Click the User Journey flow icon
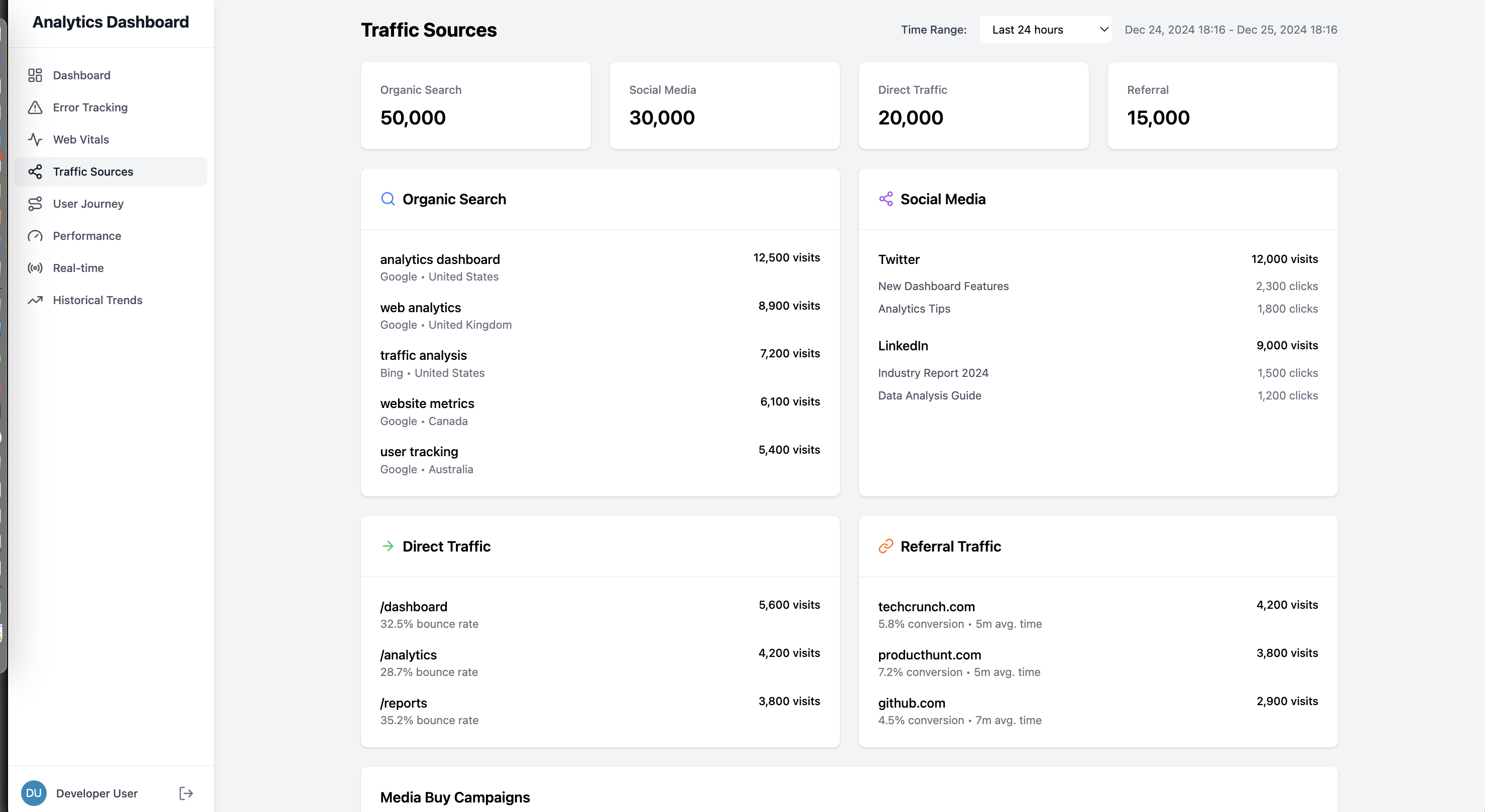The height and width of the screenshot is (812, 1485). click(x=35, y=203)
